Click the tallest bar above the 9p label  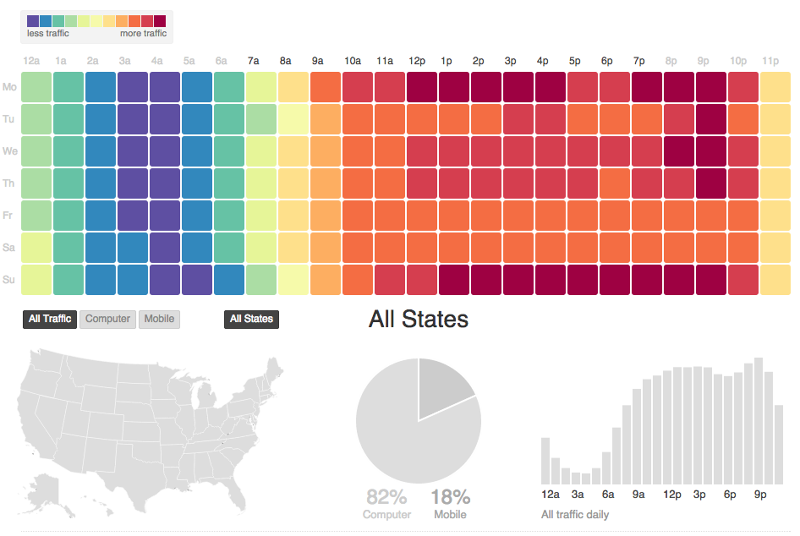coord(759,421)
